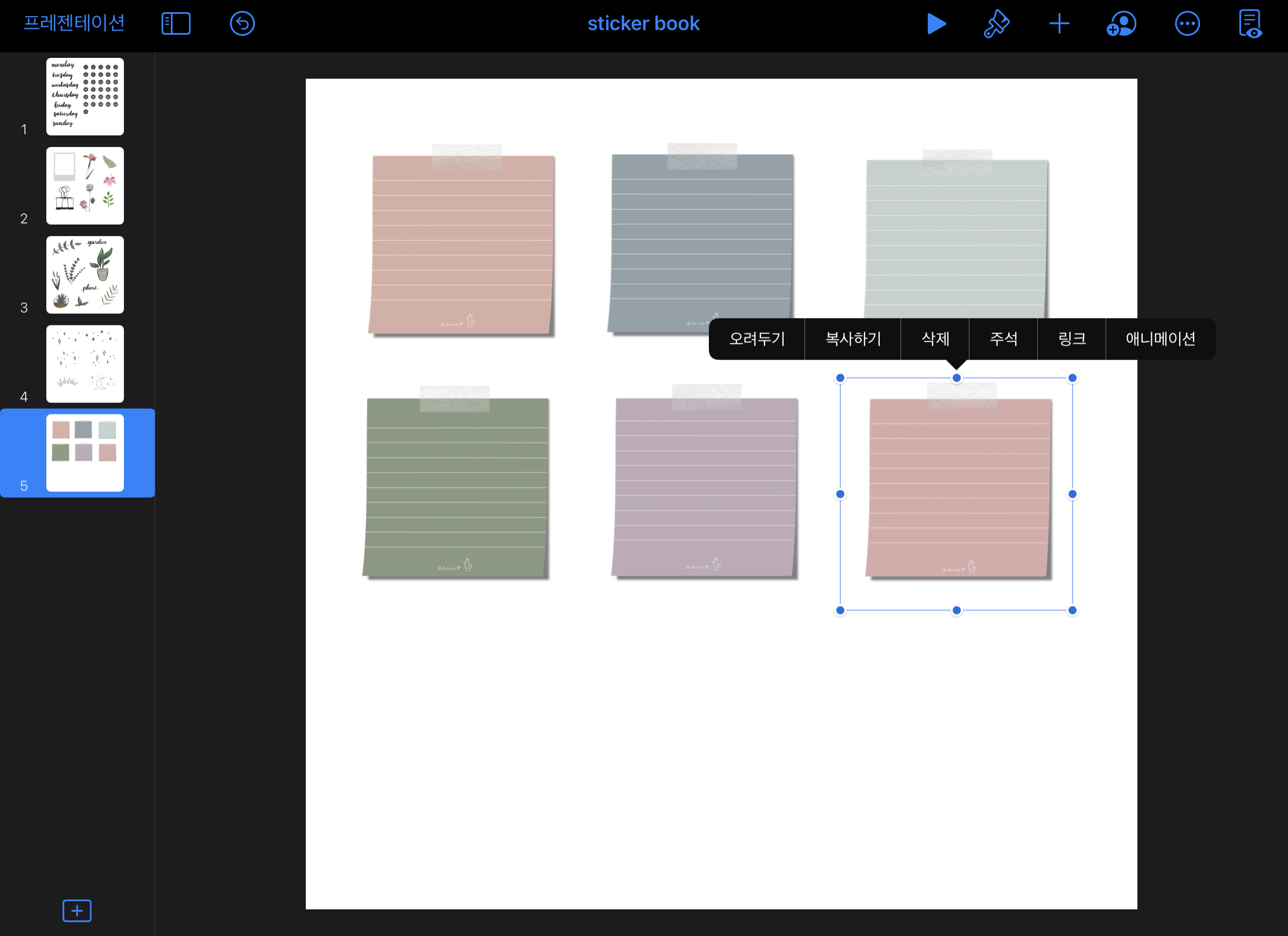Tap the plus Insert icon
Viewport: 1288px width, 936px height.
click(x=1059, y=24)
